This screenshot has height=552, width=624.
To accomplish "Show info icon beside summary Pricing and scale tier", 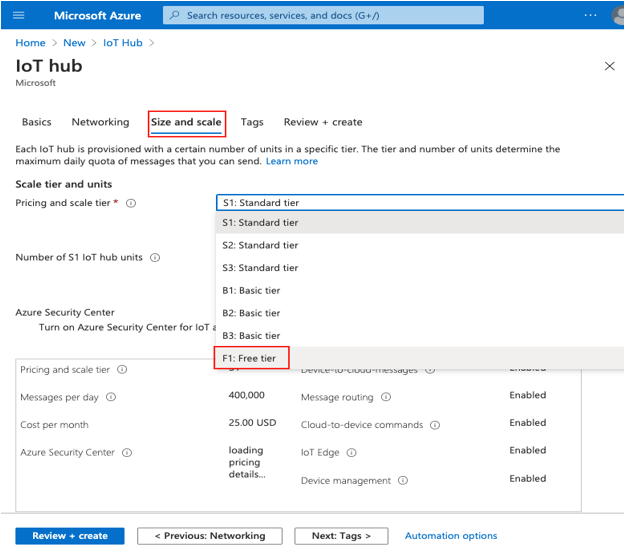I will tap(122, 369).
